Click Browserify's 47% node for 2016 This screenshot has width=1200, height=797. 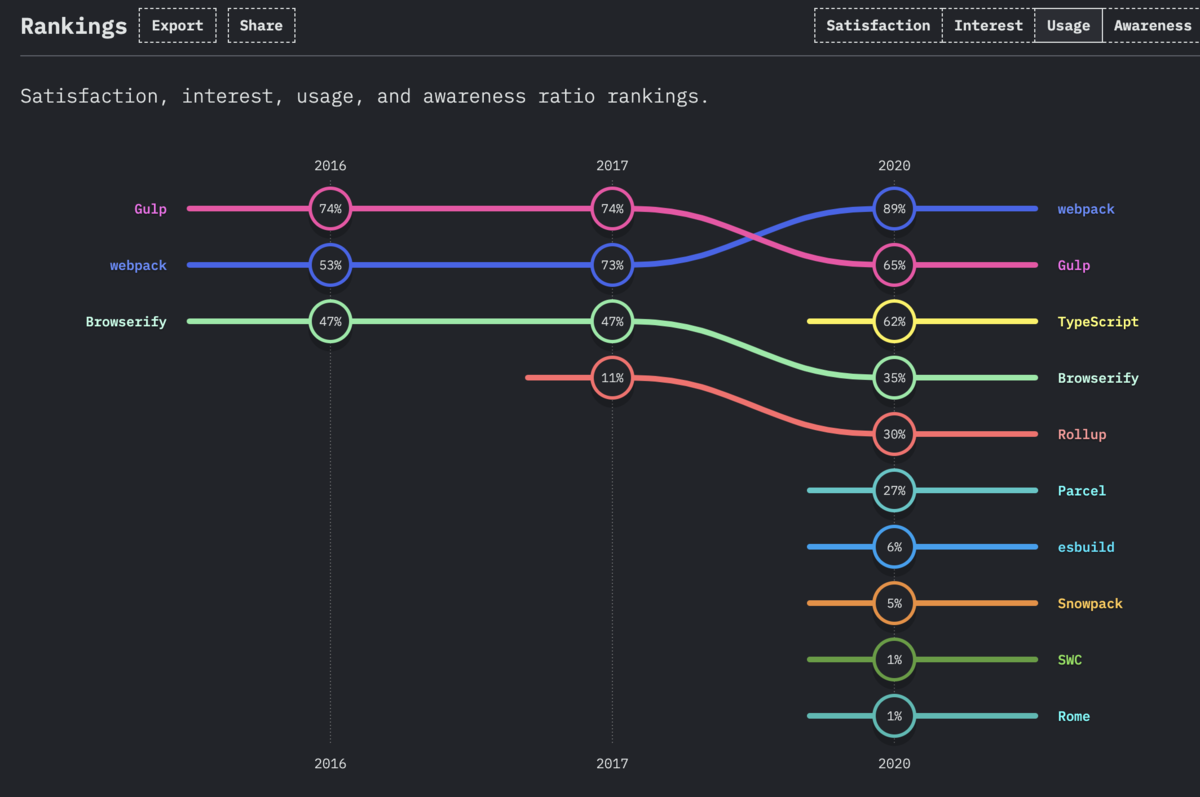point(330,322)
